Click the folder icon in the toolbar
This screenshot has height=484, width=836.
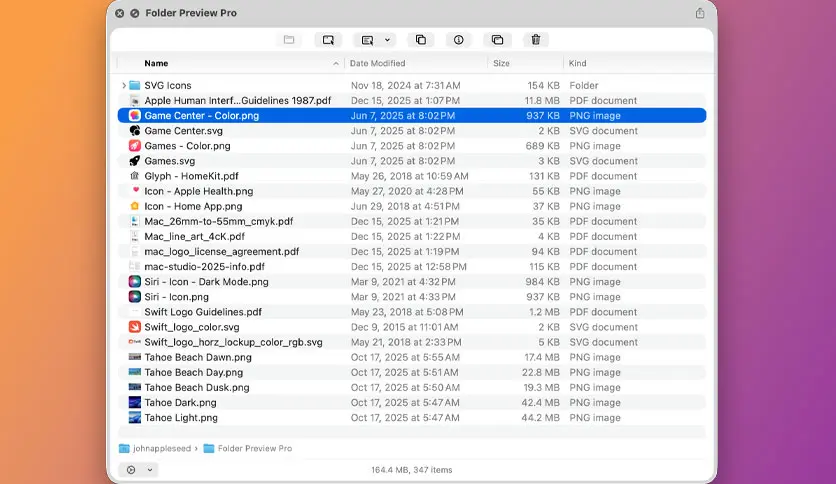click(x=289, y=39)
